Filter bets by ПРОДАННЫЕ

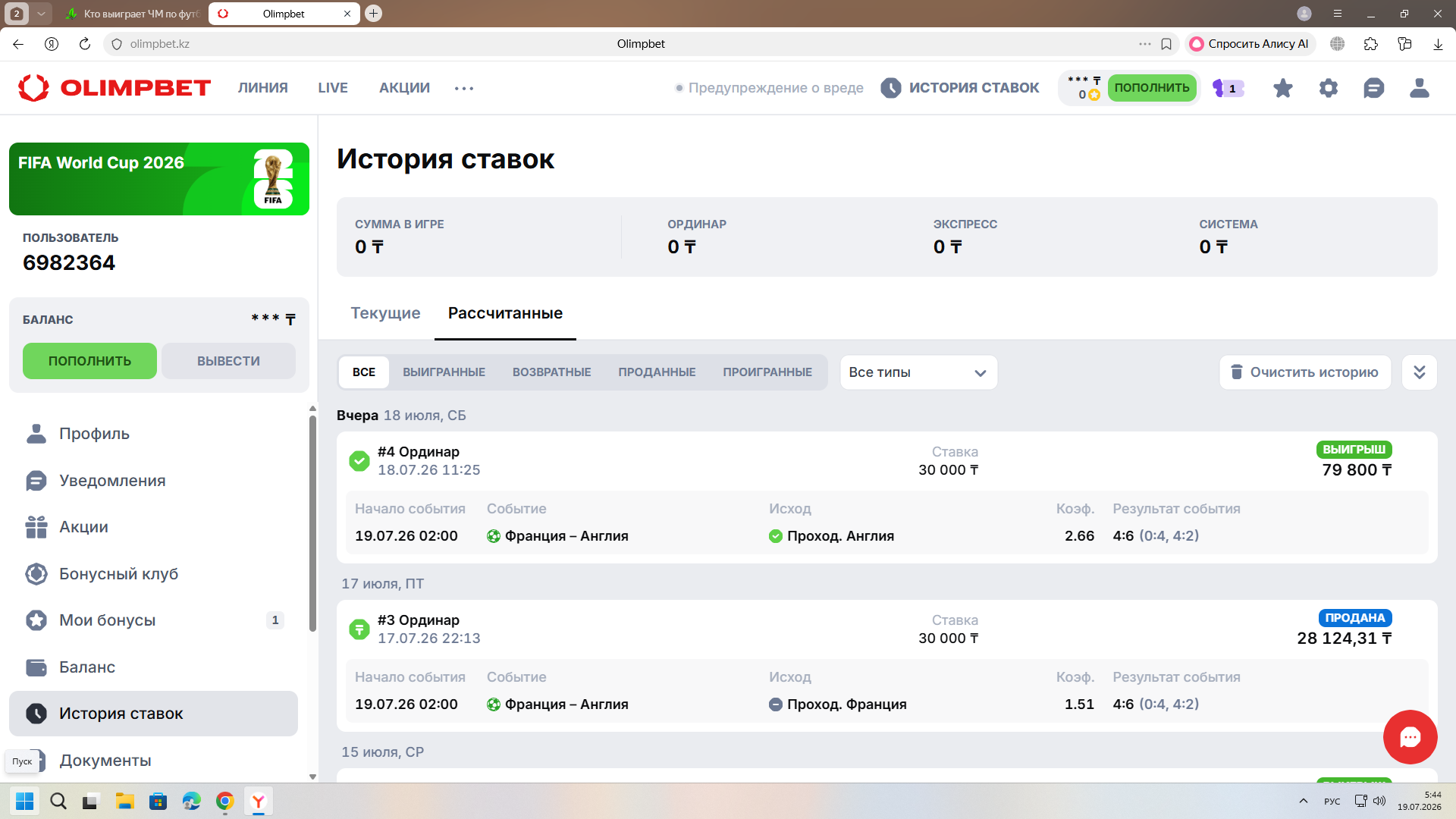(x=657, y=372)
